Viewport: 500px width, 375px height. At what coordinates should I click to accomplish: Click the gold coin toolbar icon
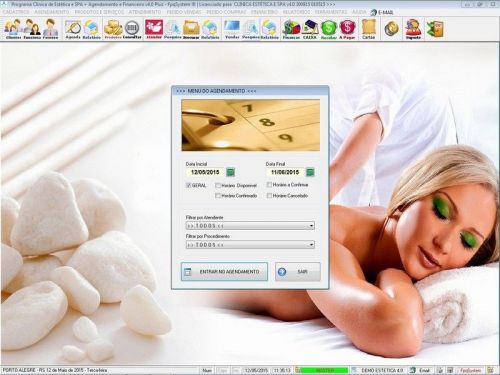[391, 29]
